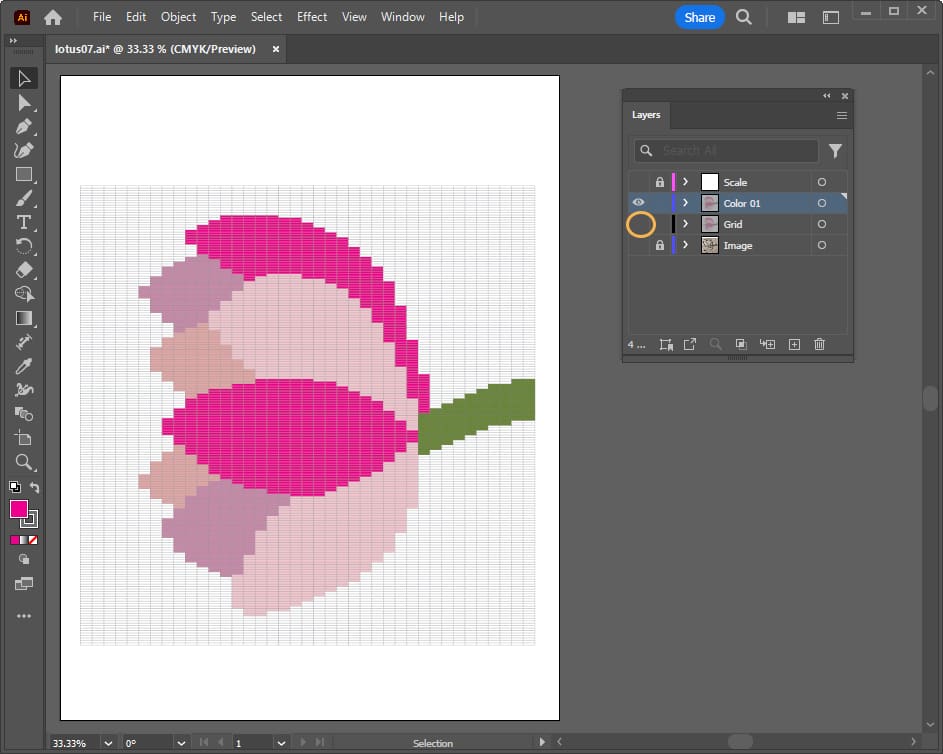Select the Pen tool
The width and height of the screenshot is (943, 754).
[x=25, y=127]
